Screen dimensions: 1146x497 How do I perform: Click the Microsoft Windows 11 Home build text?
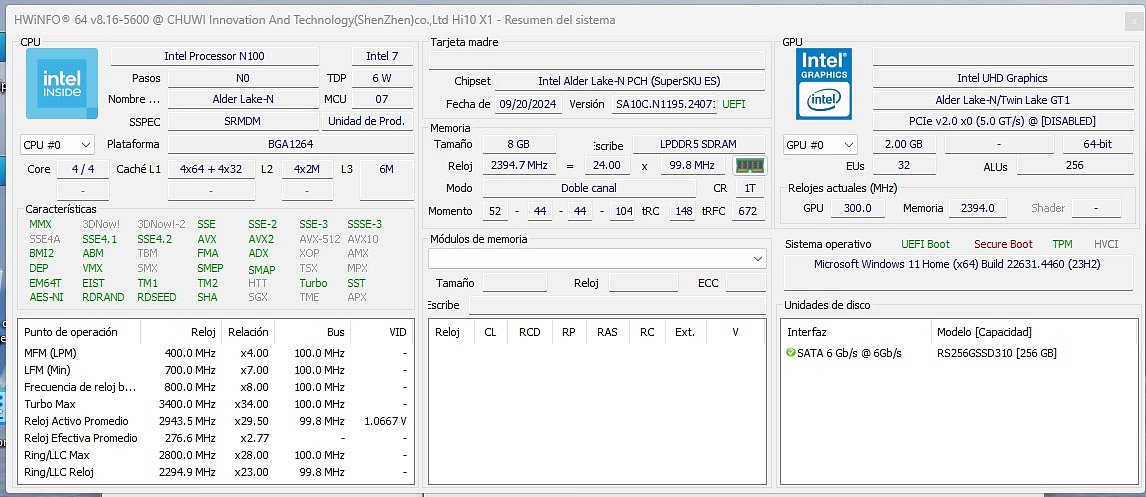coord(957,265)
